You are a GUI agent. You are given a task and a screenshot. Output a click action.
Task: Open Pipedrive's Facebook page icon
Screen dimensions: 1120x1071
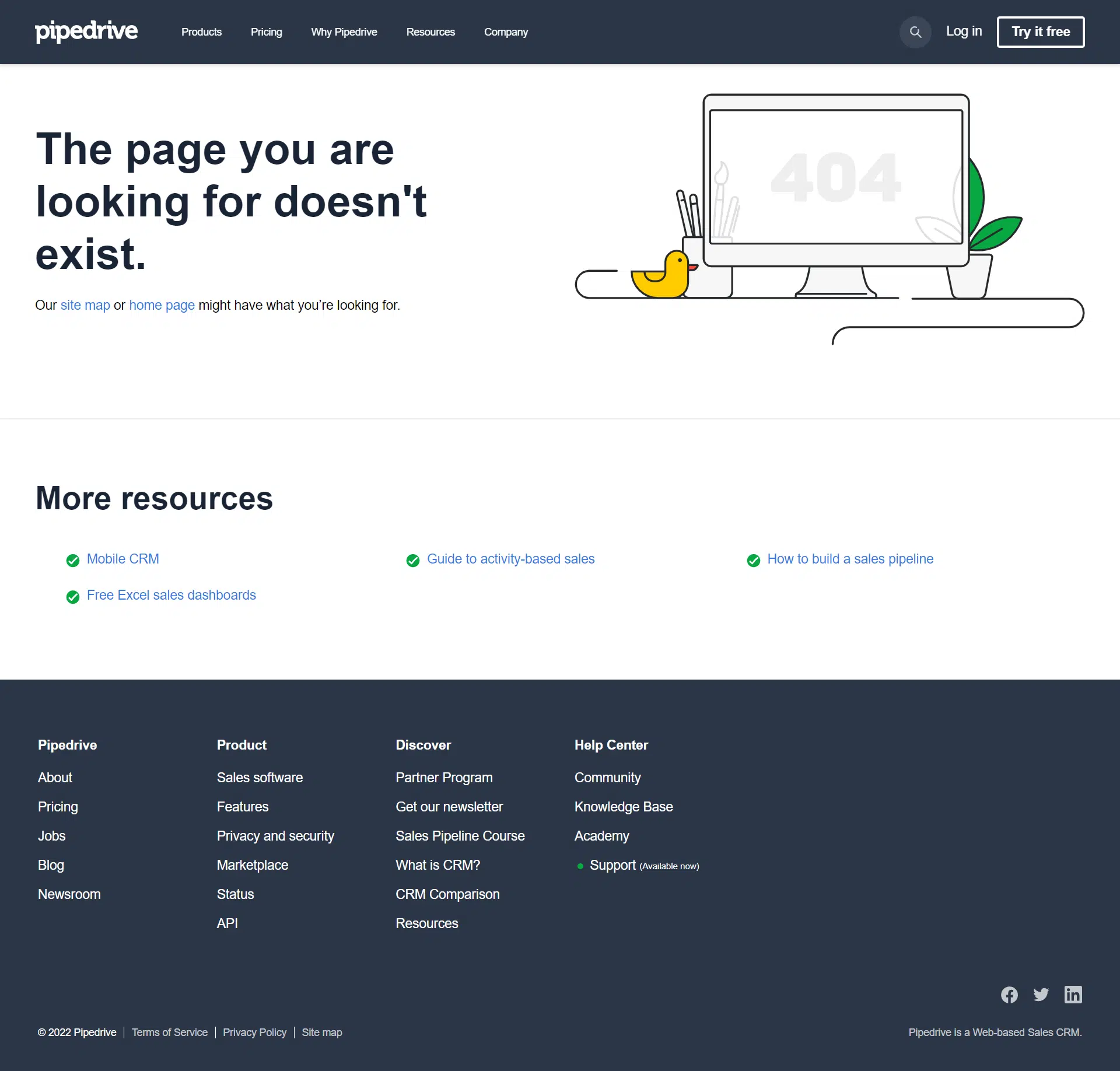click(1009, 995)
